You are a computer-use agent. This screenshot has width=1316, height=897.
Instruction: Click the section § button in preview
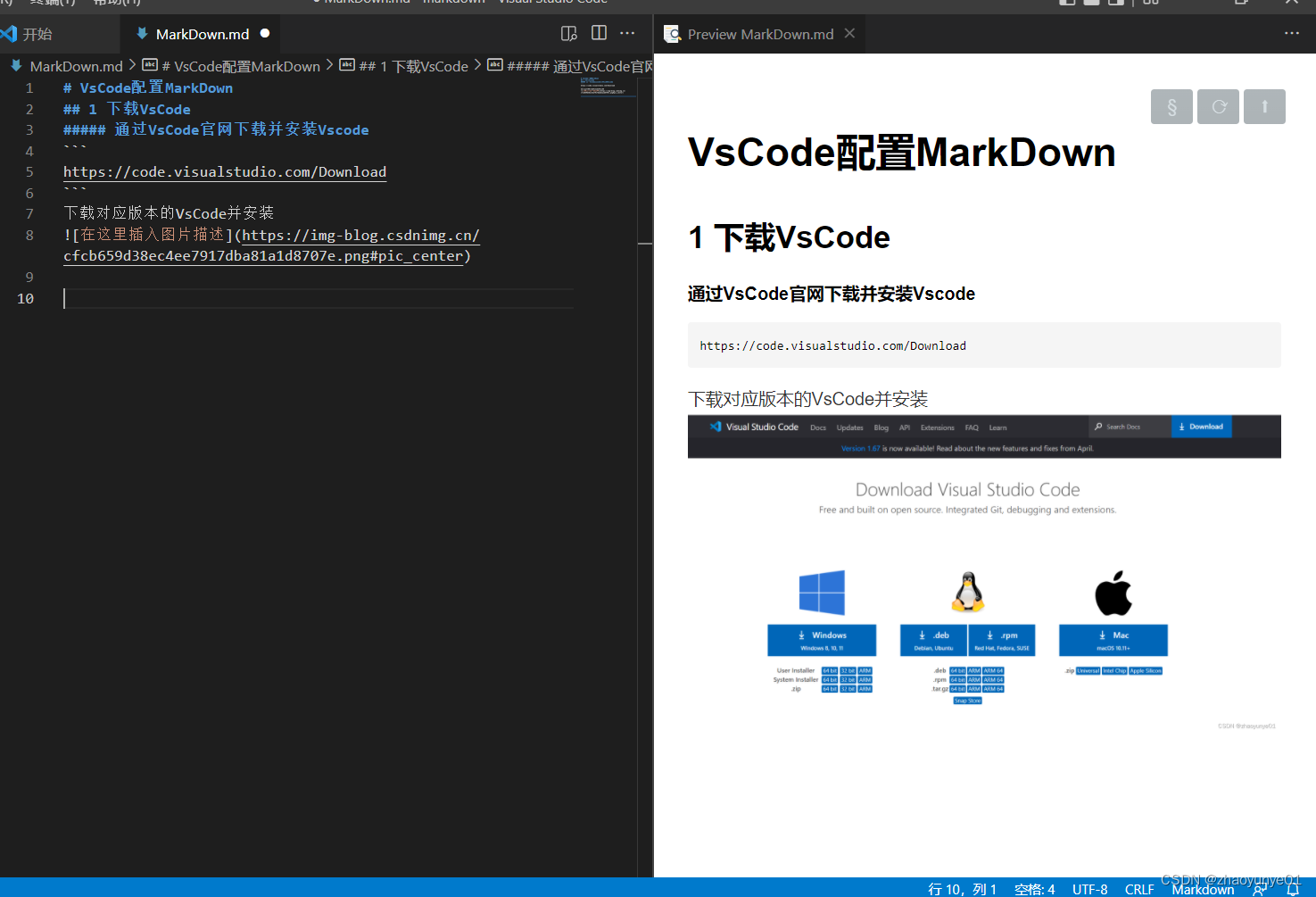click(1171, 107)
